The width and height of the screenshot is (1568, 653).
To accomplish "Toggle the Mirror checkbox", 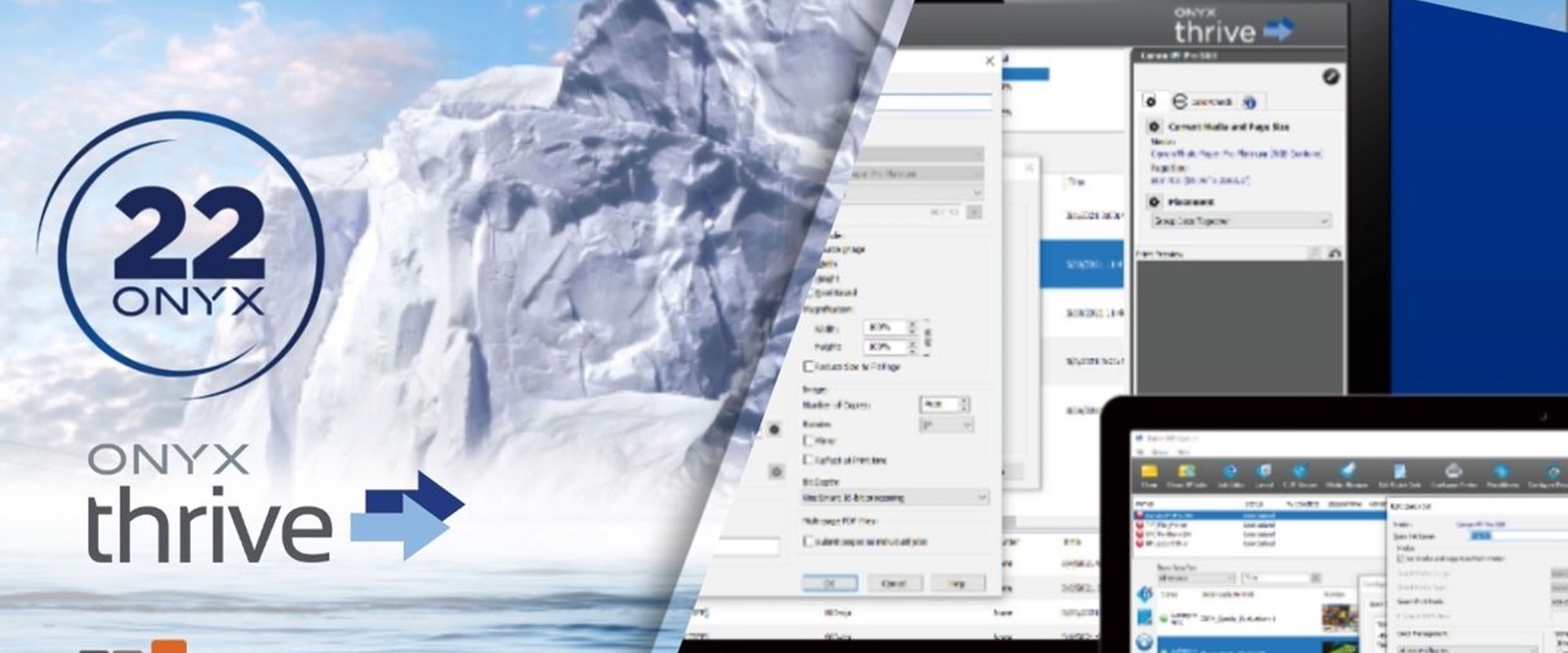I will 808,440.
